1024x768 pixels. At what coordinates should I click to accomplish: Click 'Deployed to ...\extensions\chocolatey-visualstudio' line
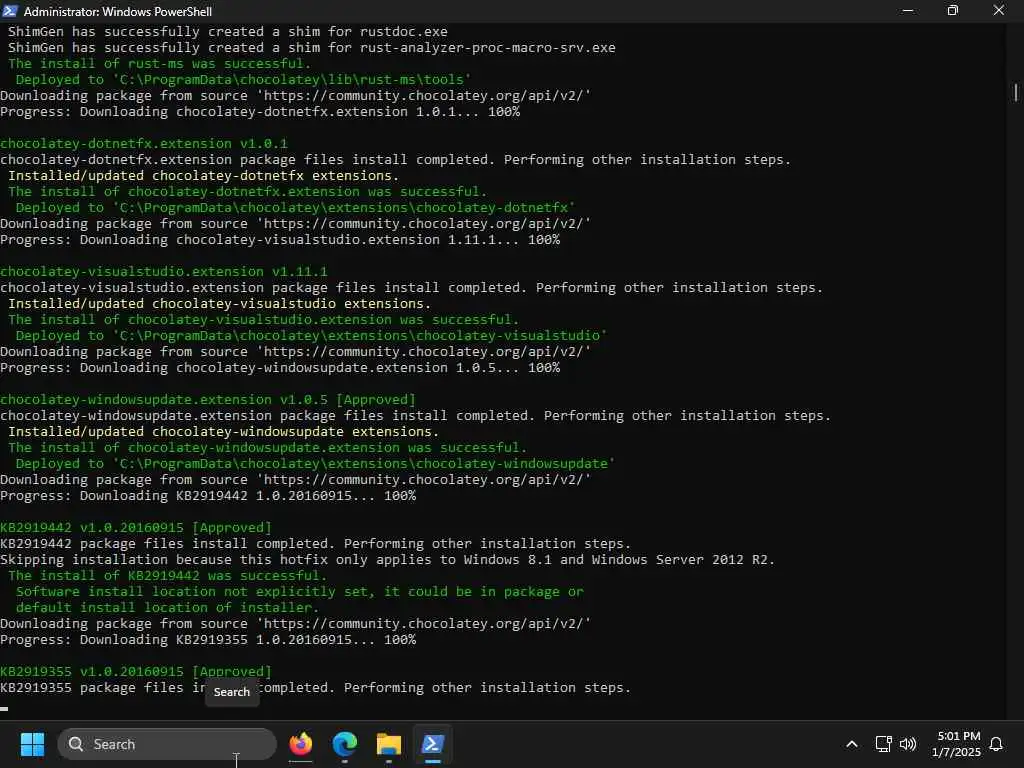(312, 336)
